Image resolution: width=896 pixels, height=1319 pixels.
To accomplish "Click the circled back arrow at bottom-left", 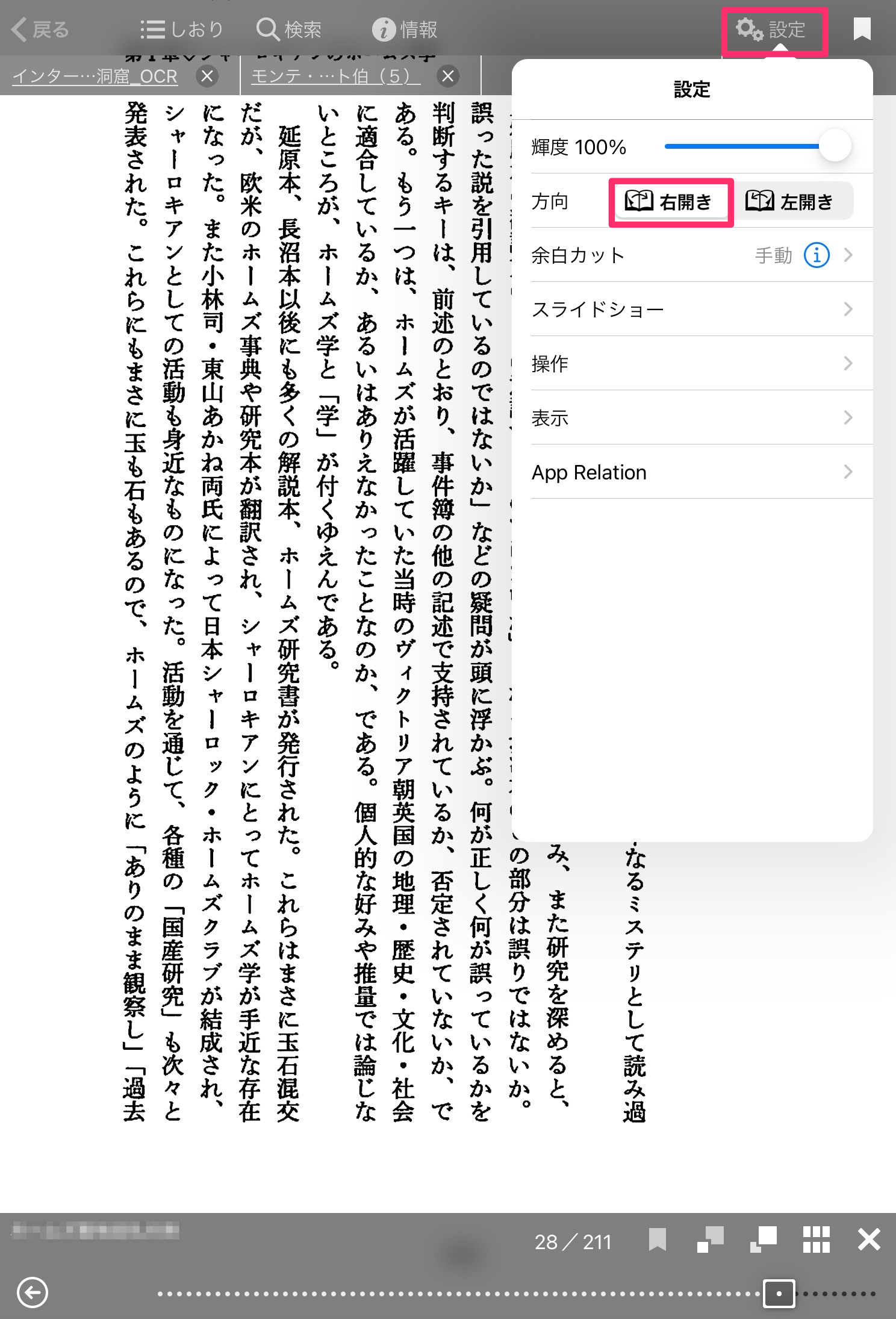I will [x=33, y=1292].
